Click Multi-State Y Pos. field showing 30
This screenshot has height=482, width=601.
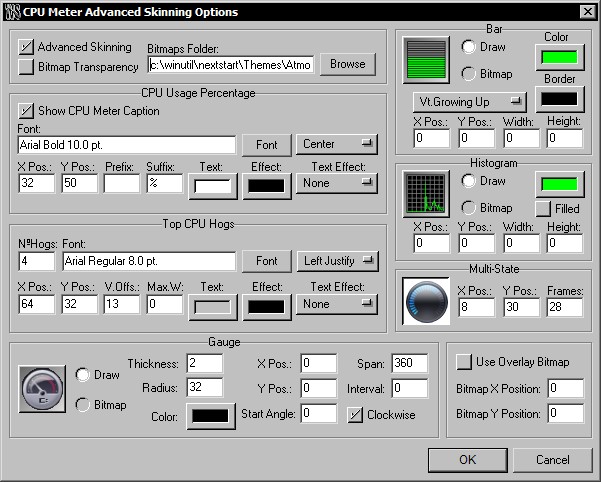click(521, 307)
